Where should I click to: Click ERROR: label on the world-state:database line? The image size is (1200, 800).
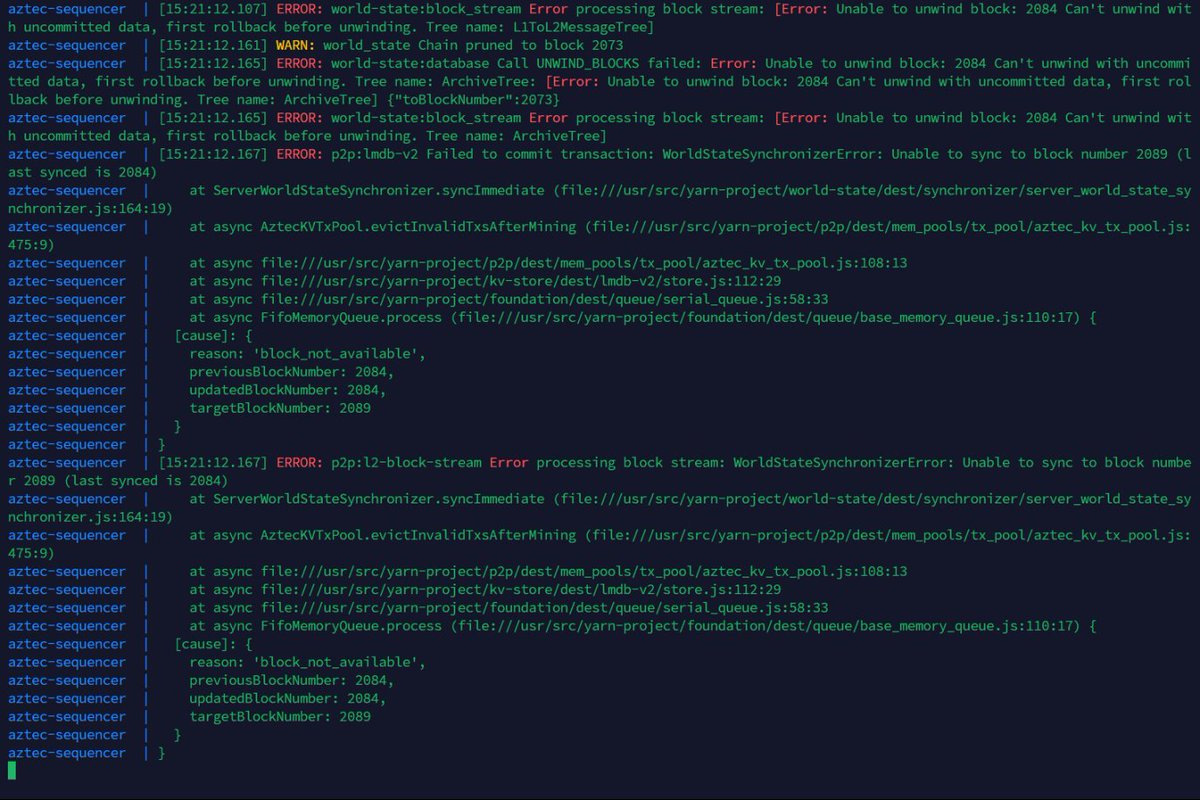coord(299,63)
